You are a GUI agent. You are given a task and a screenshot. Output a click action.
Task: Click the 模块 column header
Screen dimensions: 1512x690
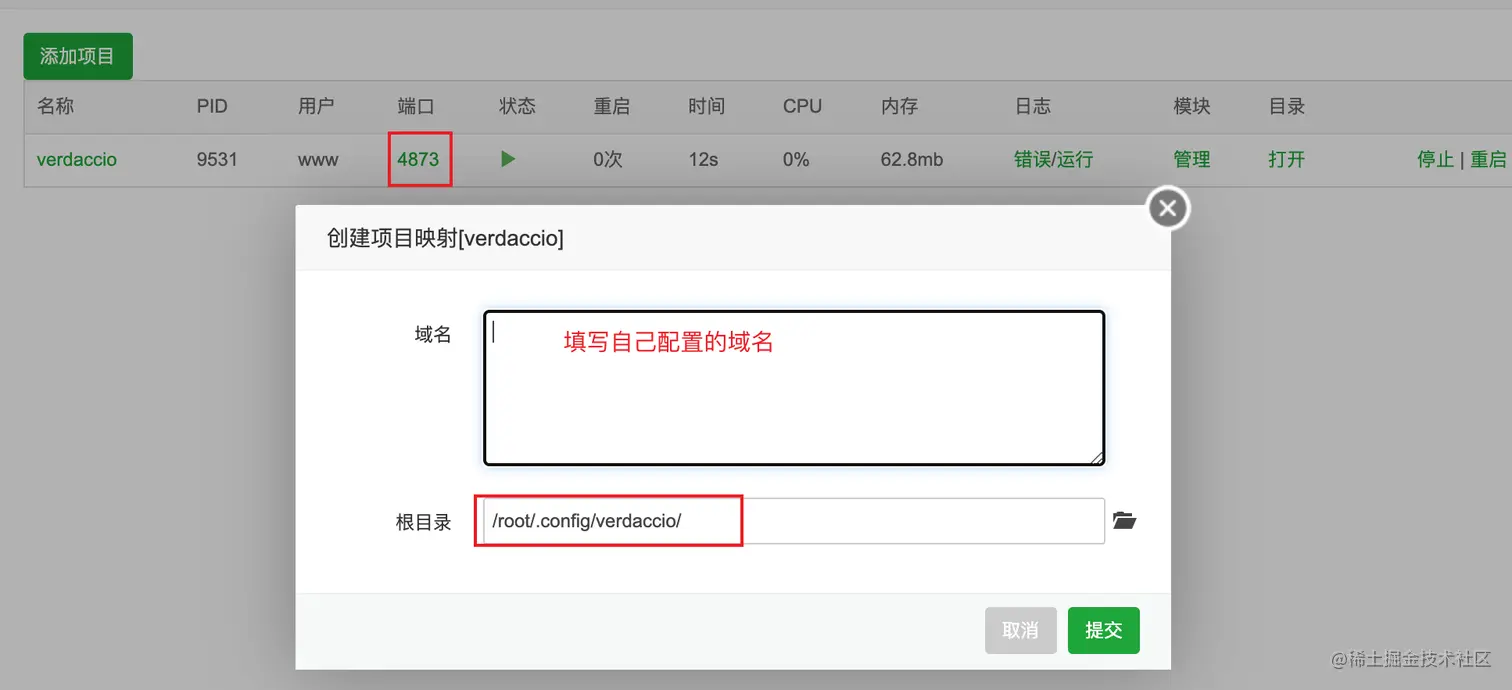pos(1192,106)
